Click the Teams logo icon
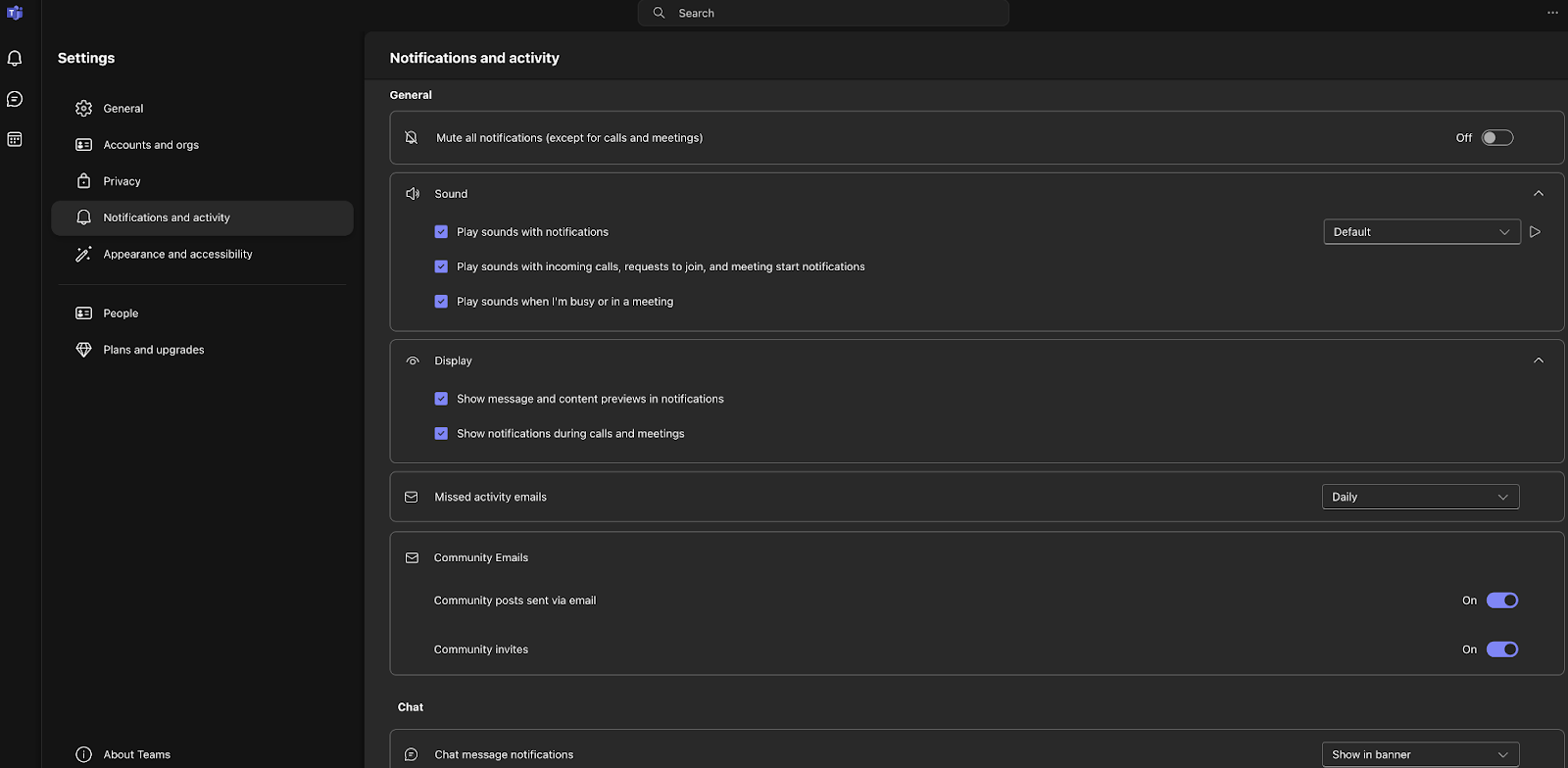Viewport: 1568px width, 768px height. pyautogui.click(x=15, y=13)
